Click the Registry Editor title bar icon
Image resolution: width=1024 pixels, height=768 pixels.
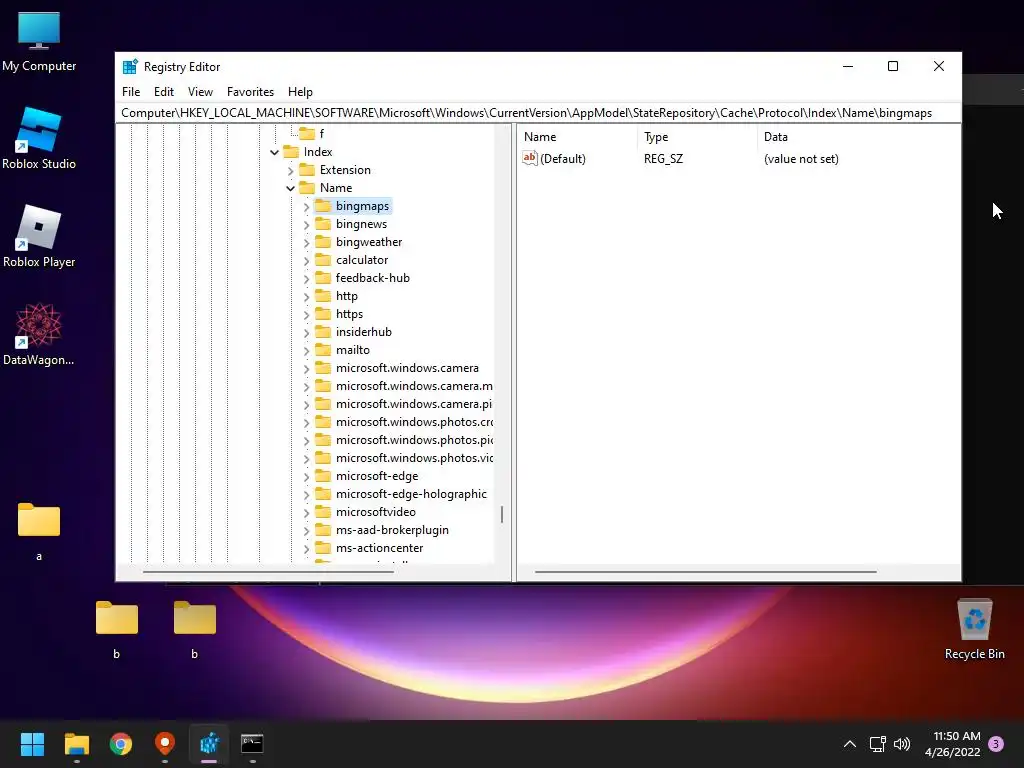point(130,67)
